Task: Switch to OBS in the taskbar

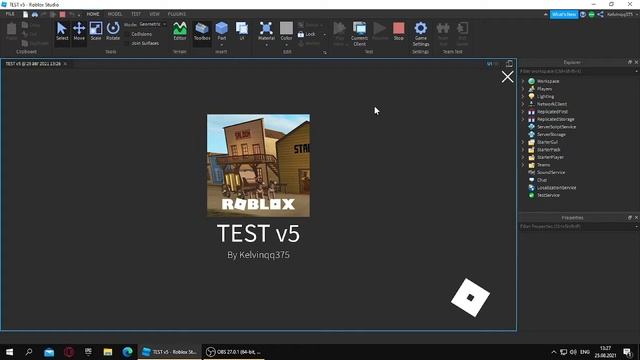Action: 233,352
